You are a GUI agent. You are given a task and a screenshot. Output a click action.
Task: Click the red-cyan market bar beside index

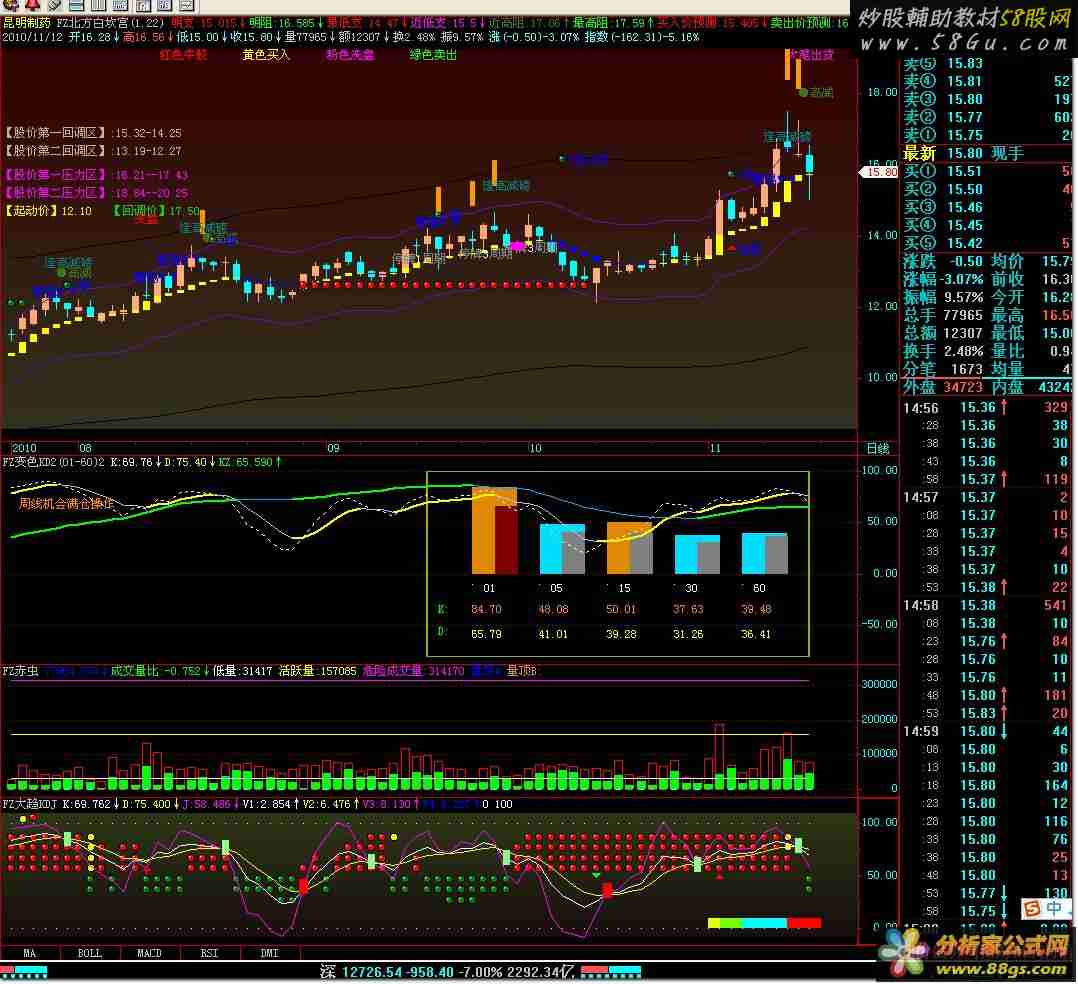click(x=611, y=972)
